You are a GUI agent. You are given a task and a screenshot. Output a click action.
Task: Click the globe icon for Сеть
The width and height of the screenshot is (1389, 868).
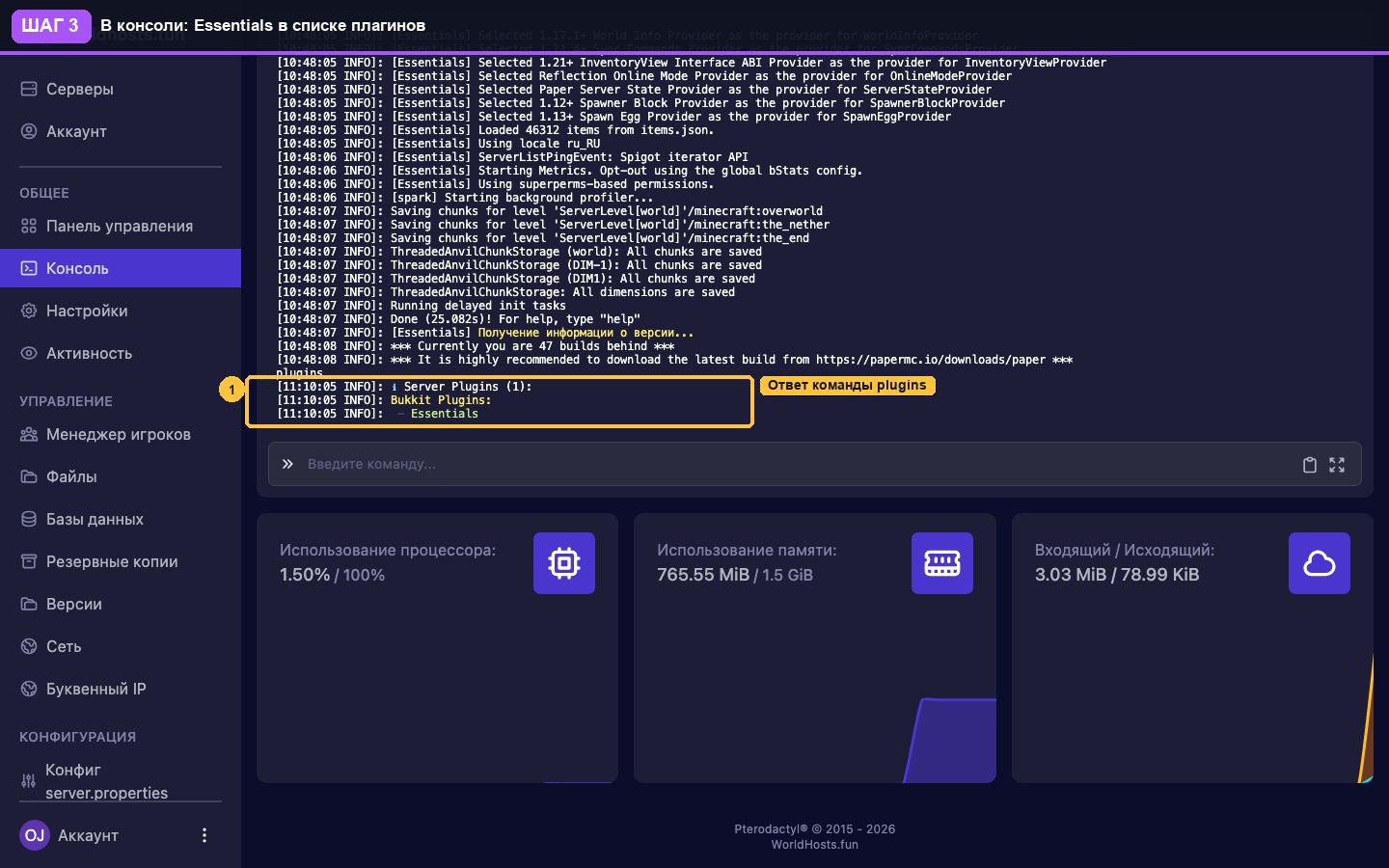(x=29, y=646)
